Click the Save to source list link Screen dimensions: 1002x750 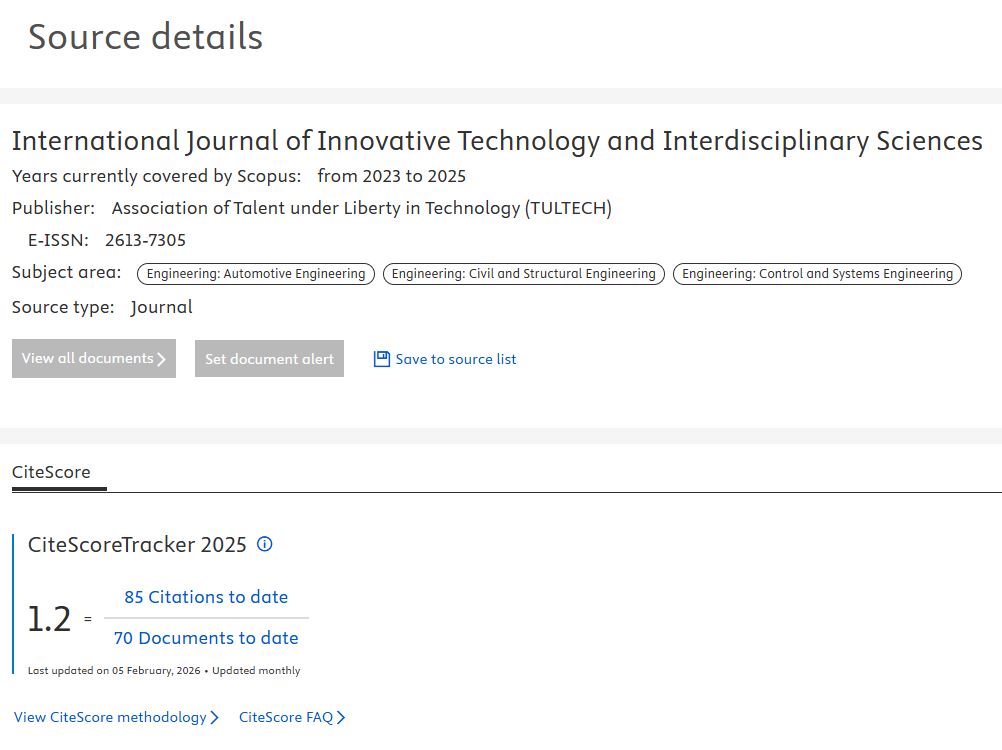(456, 359)
